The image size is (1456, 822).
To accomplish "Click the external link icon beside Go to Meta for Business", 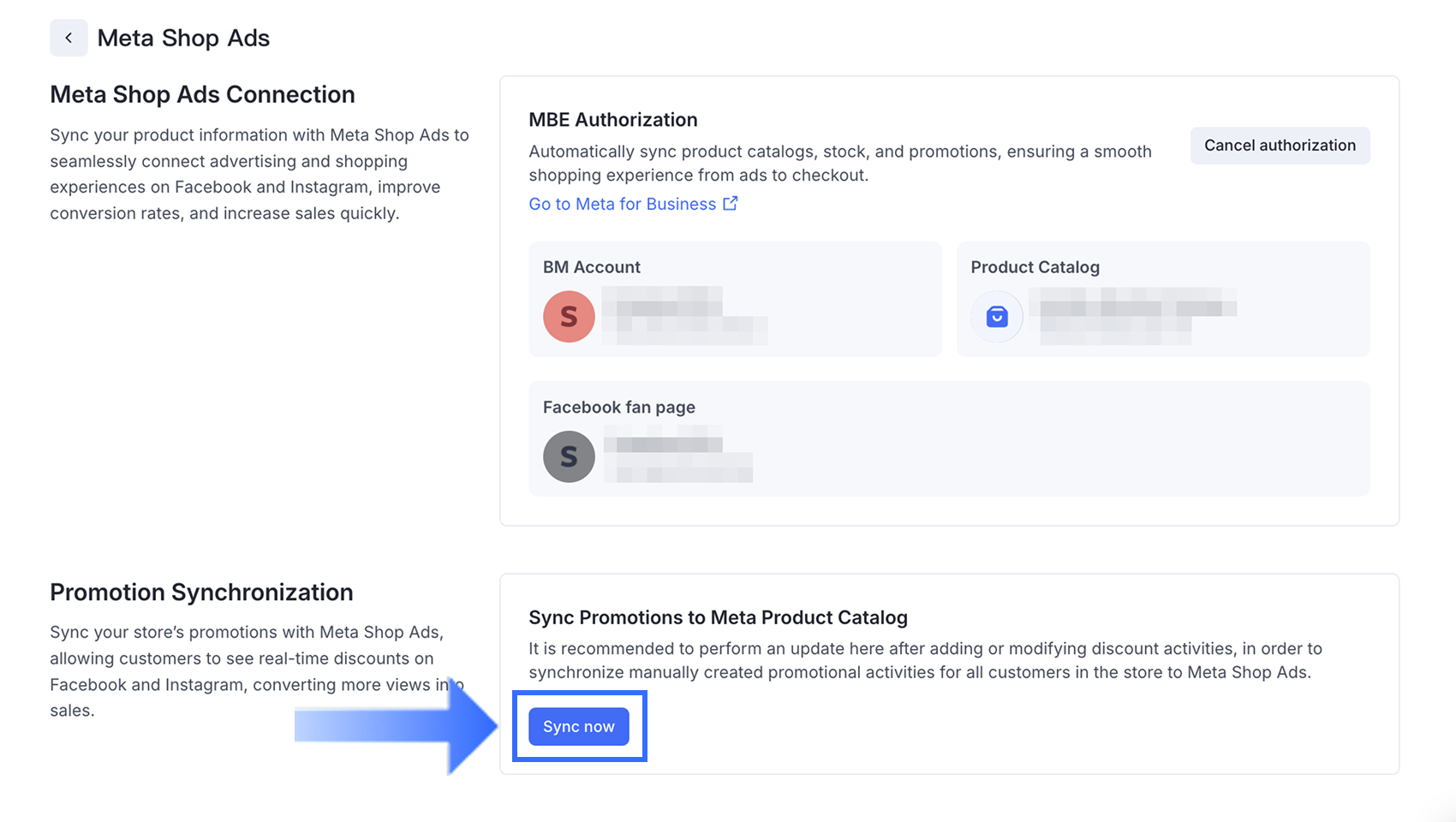I will click(x=730, y=204).
